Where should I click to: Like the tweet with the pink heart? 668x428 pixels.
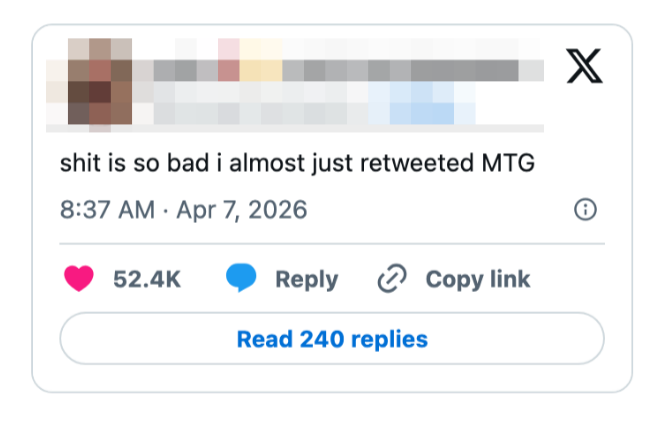(78, 279)
